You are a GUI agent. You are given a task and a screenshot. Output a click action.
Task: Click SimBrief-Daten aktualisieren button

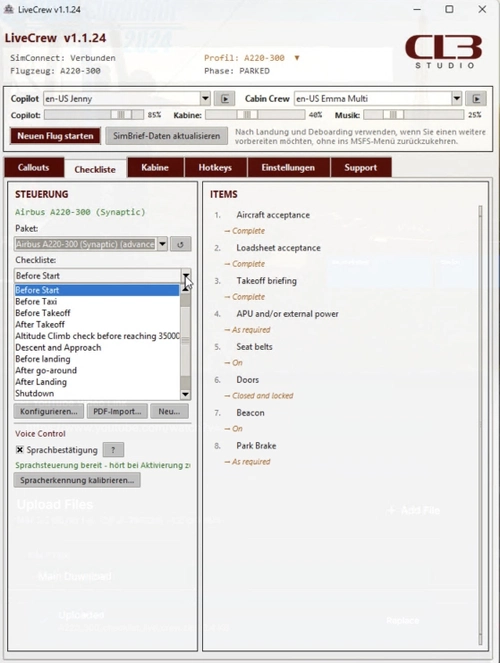(167, 136)
